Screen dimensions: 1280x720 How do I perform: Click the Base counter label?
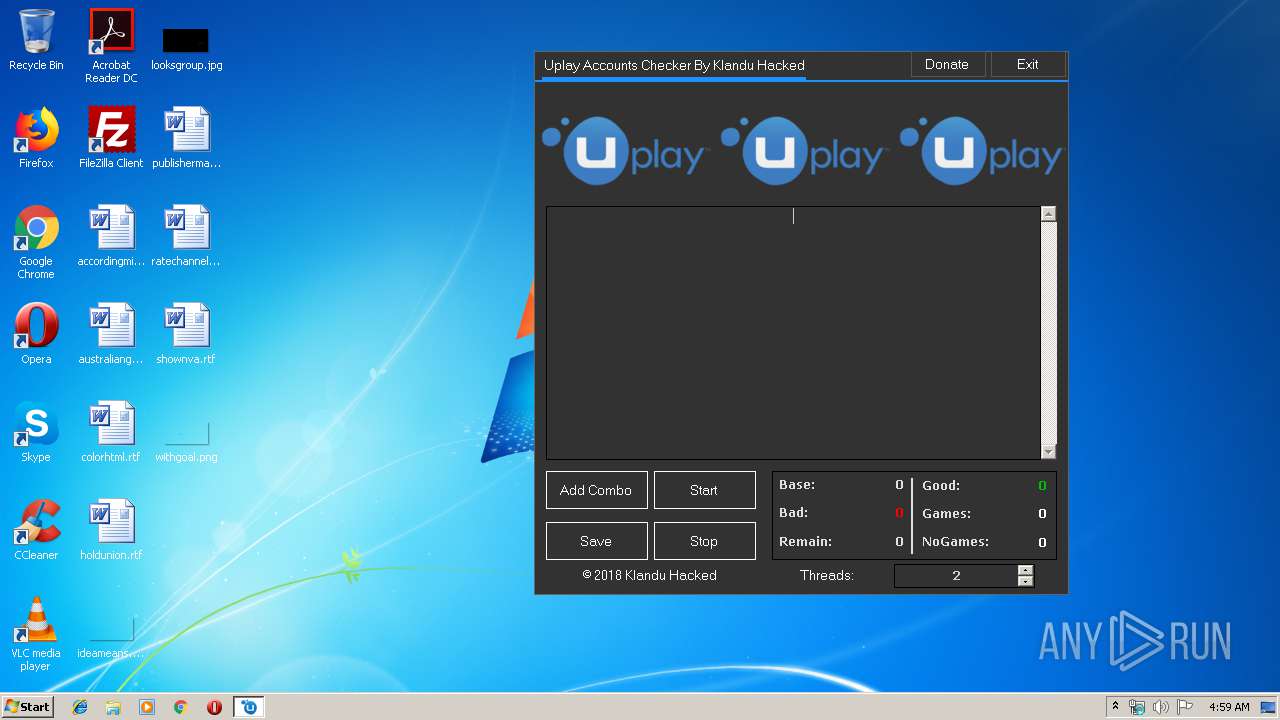[797, 484]
